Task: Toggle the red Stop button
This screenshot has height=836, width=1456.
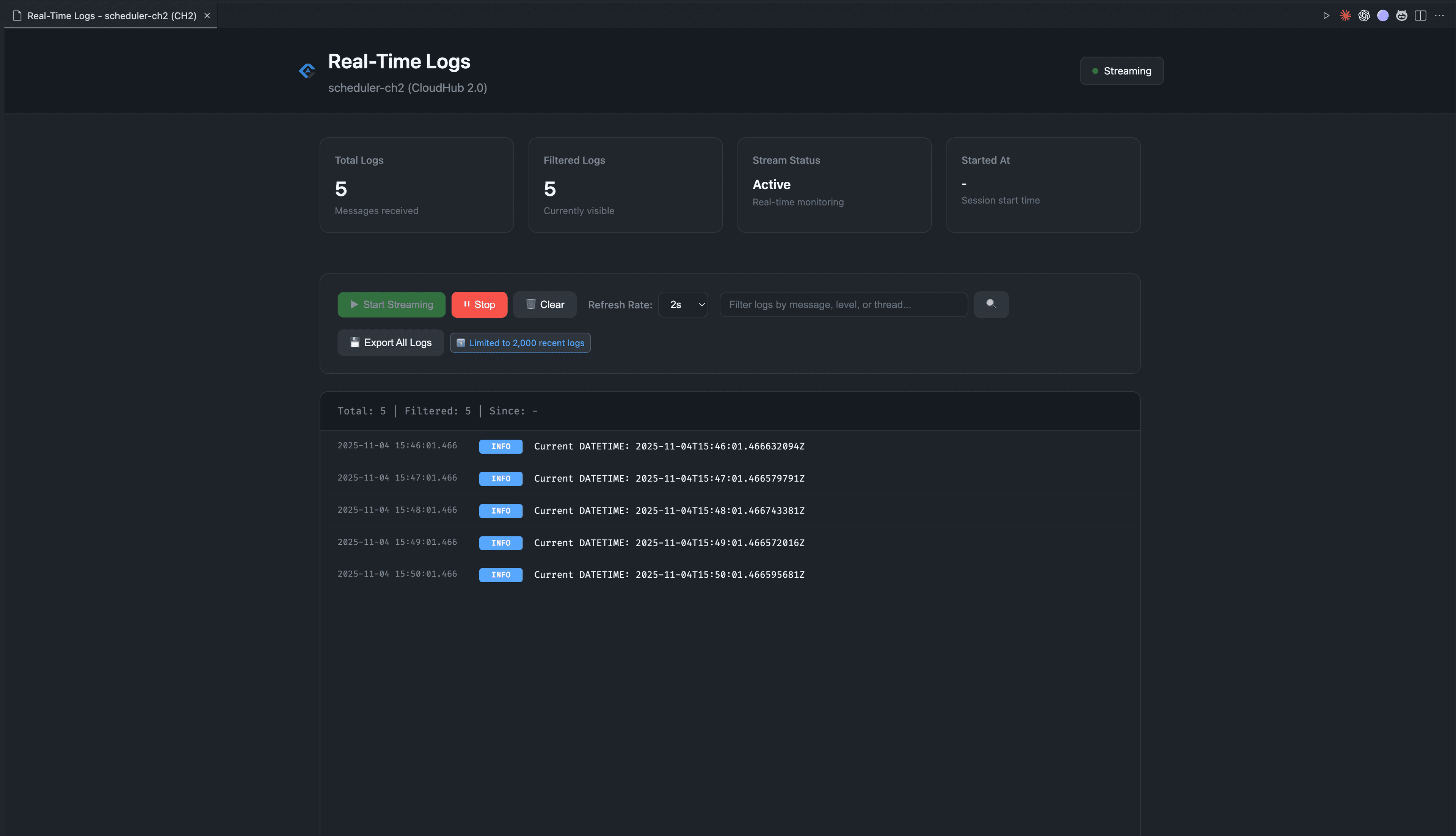Action: tap(479, 304)
